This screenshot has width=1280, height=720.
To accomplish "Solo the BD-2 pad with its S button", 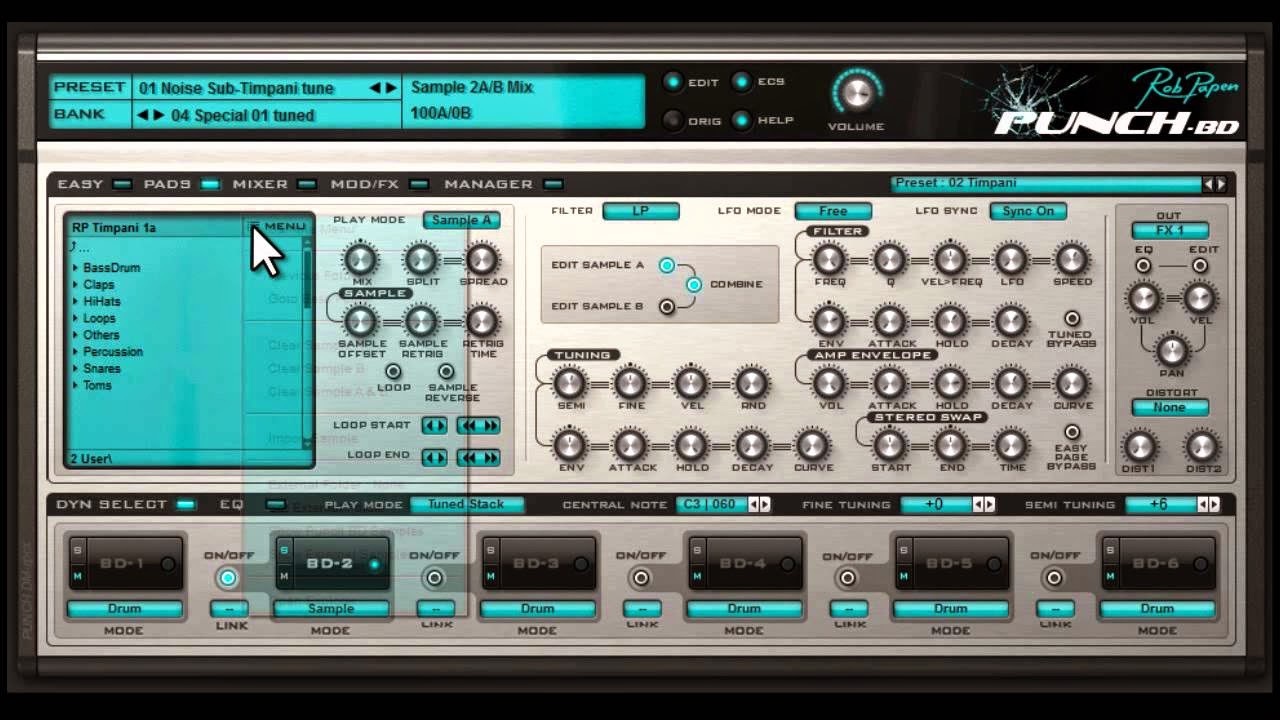I will (x=284, y=549).
